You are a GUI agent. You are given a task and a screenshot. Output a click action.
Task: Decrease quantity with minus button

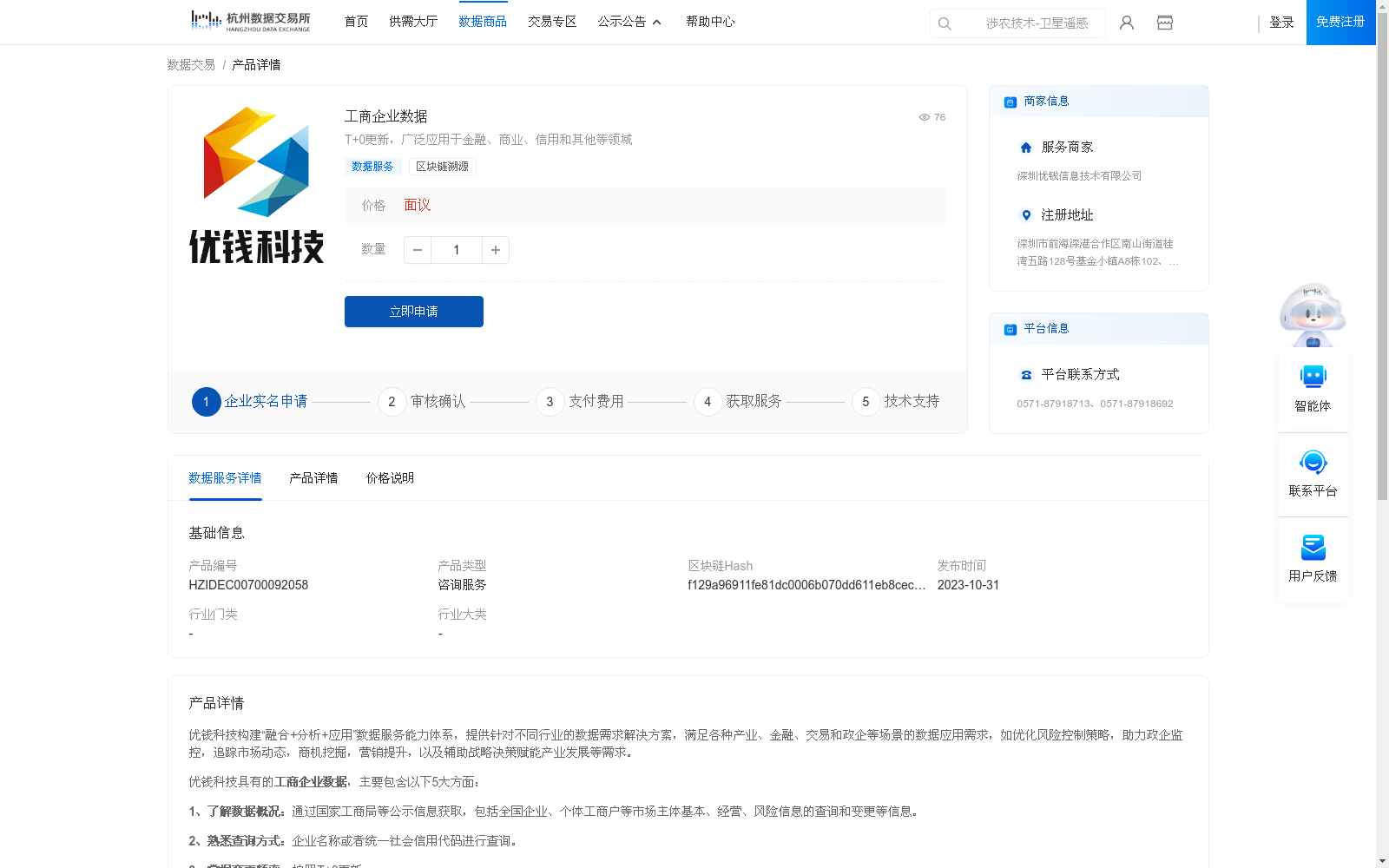tap(418, 250)
